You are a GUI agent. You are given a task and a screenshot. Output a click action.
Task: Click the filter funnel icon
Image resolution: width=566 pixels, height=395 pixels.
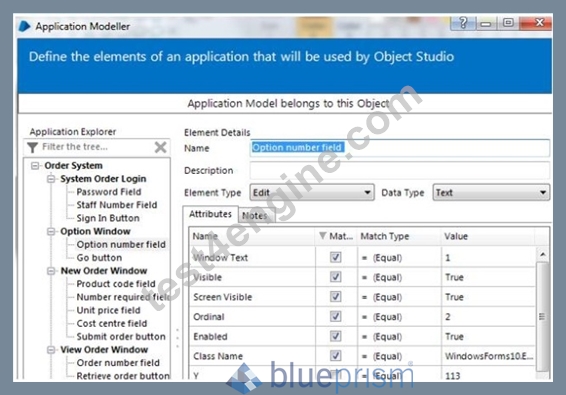click(x=32, y=147)
